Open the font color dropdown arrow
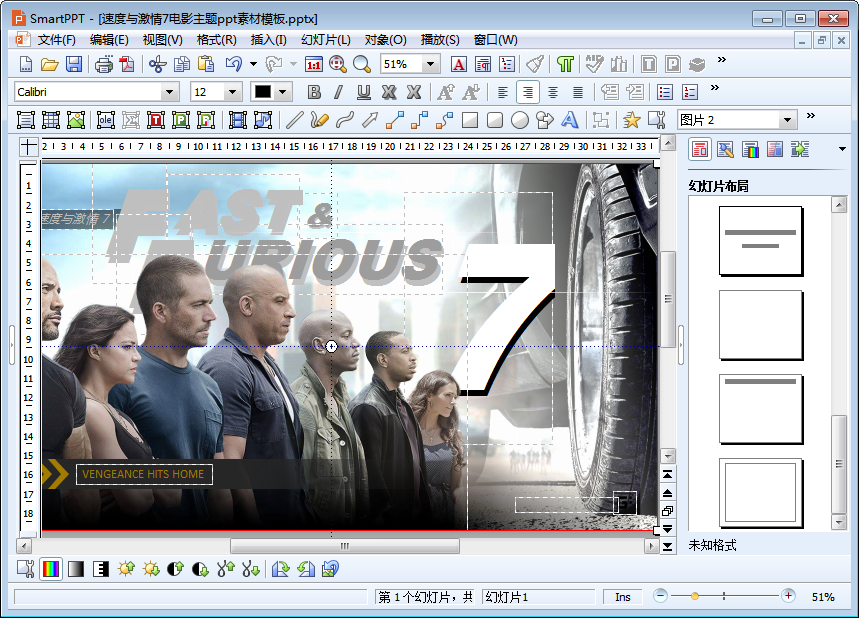This screenshot has height=618, width=859. click(283, 92)
